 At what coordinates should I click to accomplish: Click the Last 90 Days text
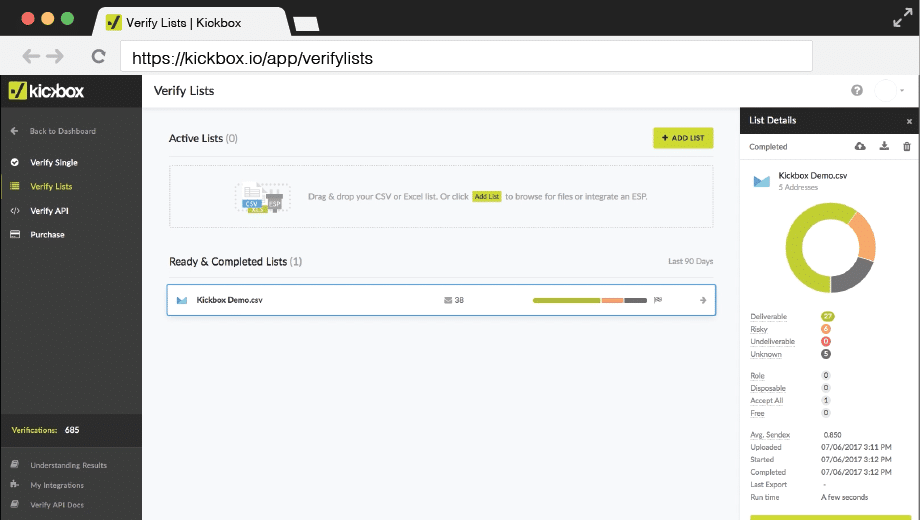(x=691, y=261)
